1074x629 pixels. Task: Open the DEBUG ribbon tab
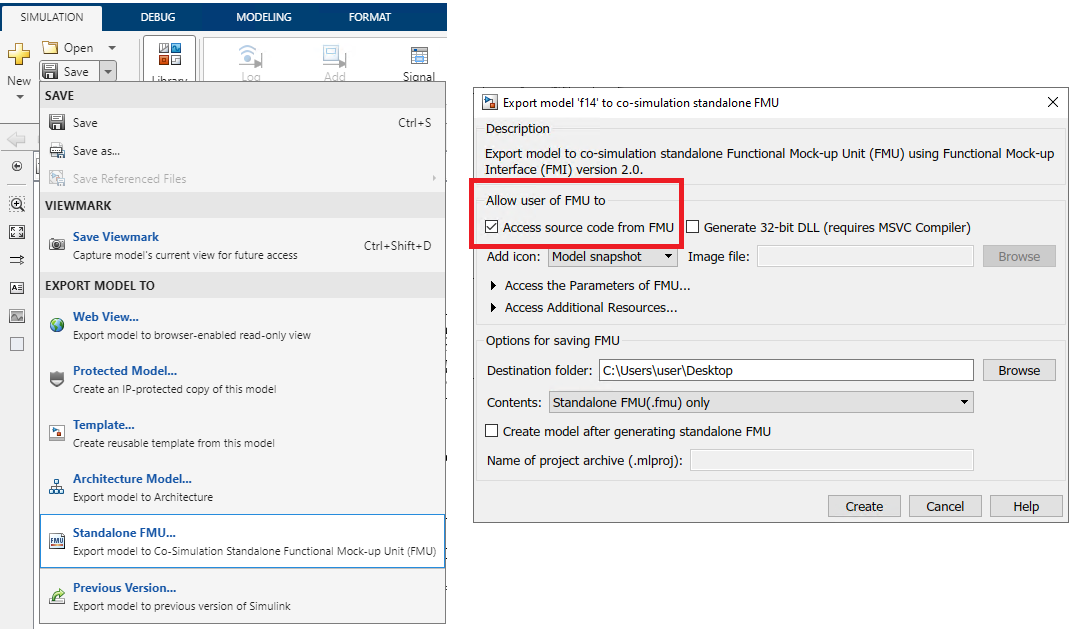coord(157,17)
